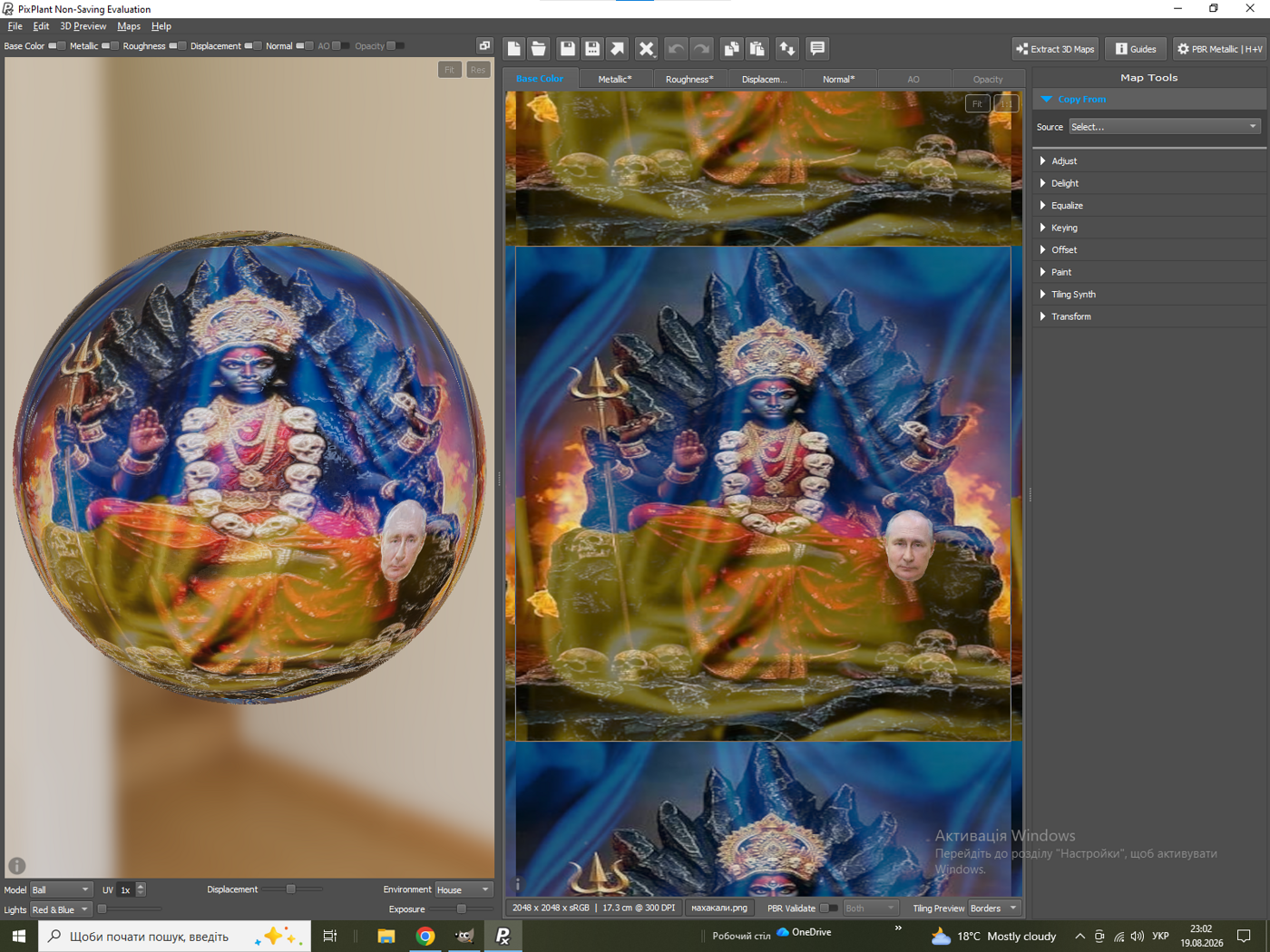Switch to the Metallic* tab
This screenshot has height=952, width=1270.
coord(615,79)
